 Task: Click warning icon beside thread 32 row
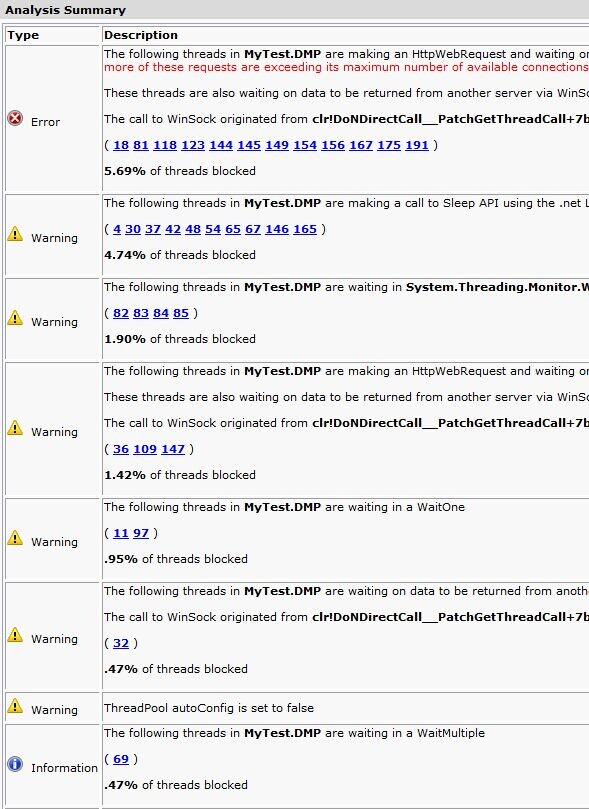coord(15,635)
